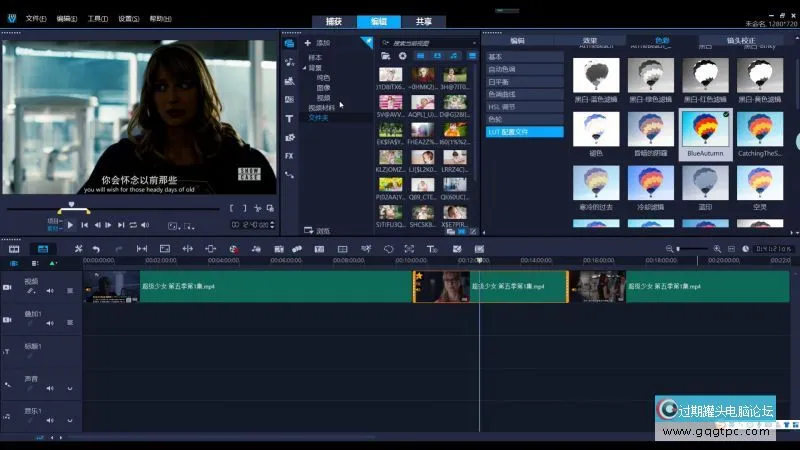Play the preview video
This screenshot has width=800, height=450.
[70, 225]
